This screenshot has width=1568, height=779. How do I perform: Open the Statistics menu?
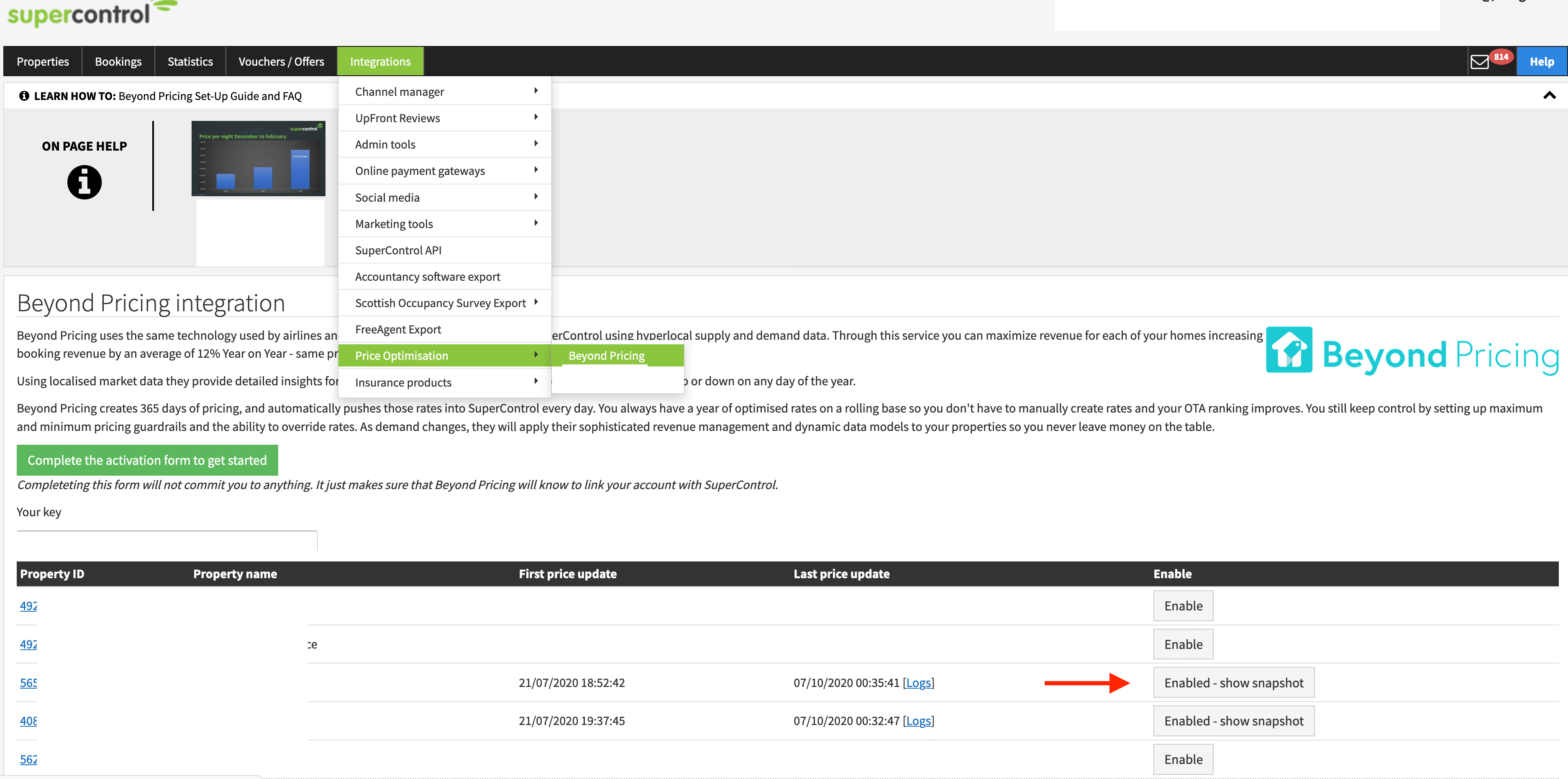tap(190, 61)
